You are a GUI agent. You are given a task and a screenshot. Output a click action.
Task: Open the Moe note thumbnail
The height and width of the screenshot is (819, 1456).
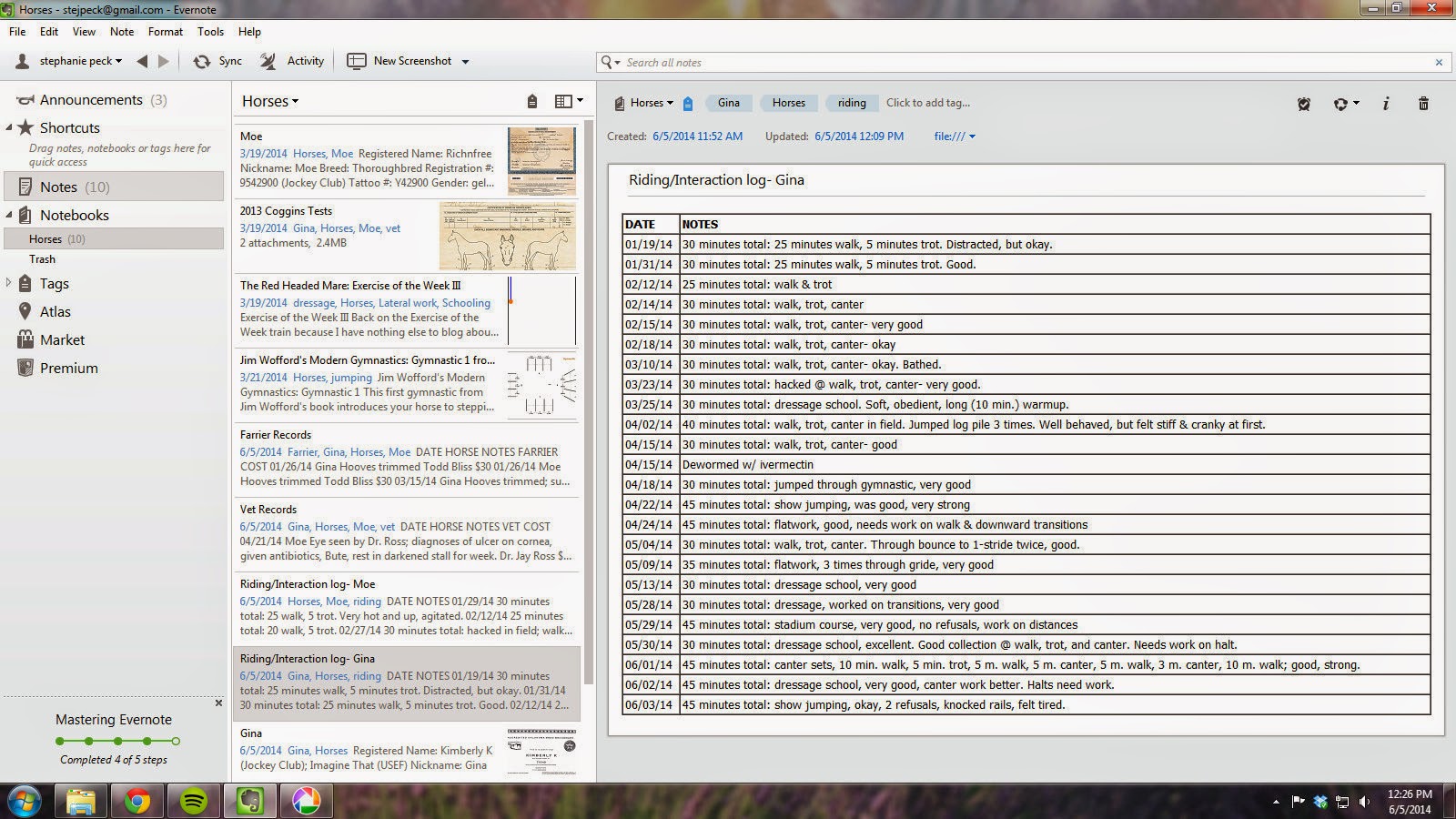[x=541, y=161]
